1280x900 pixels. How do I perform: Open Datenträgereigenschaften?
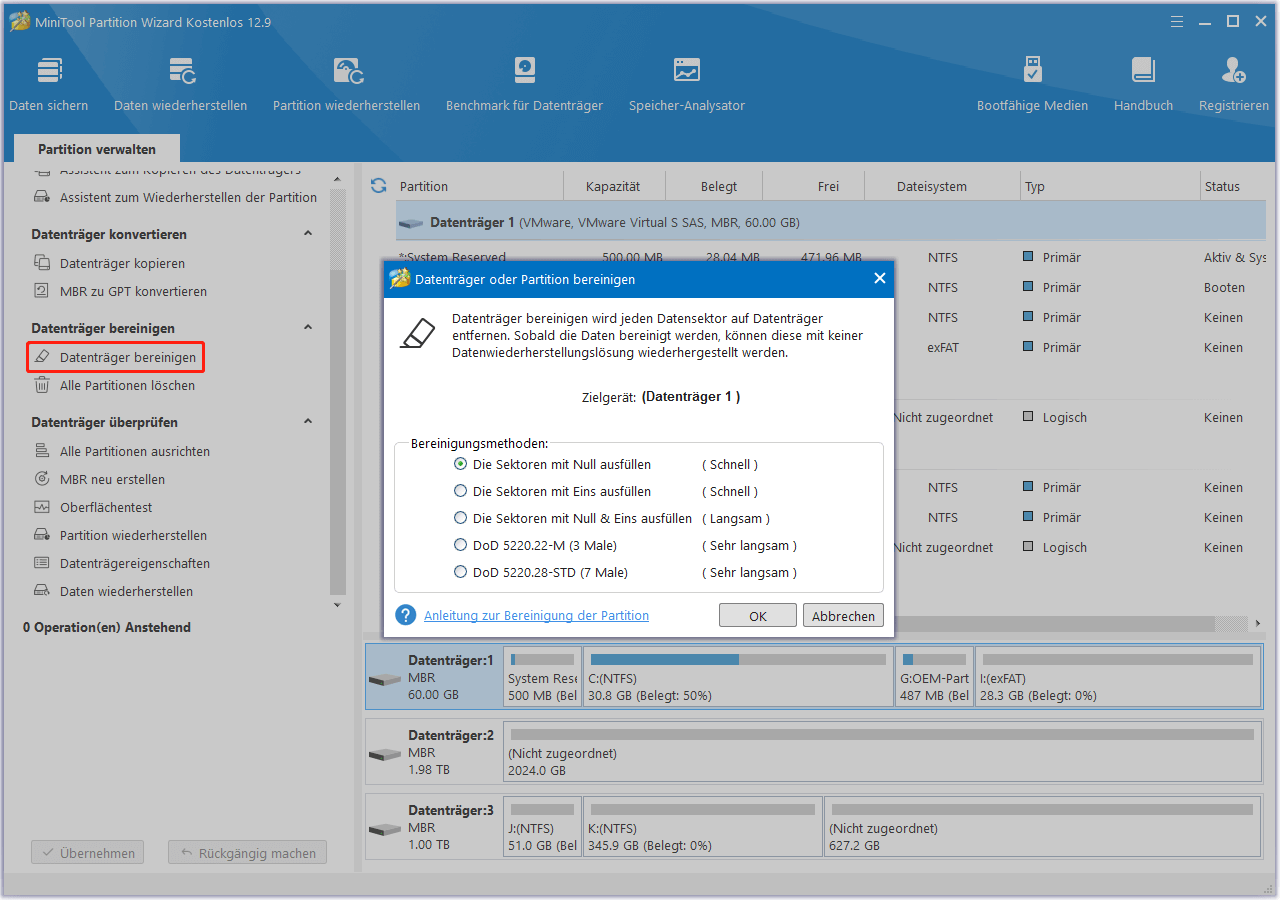[121, 563]
